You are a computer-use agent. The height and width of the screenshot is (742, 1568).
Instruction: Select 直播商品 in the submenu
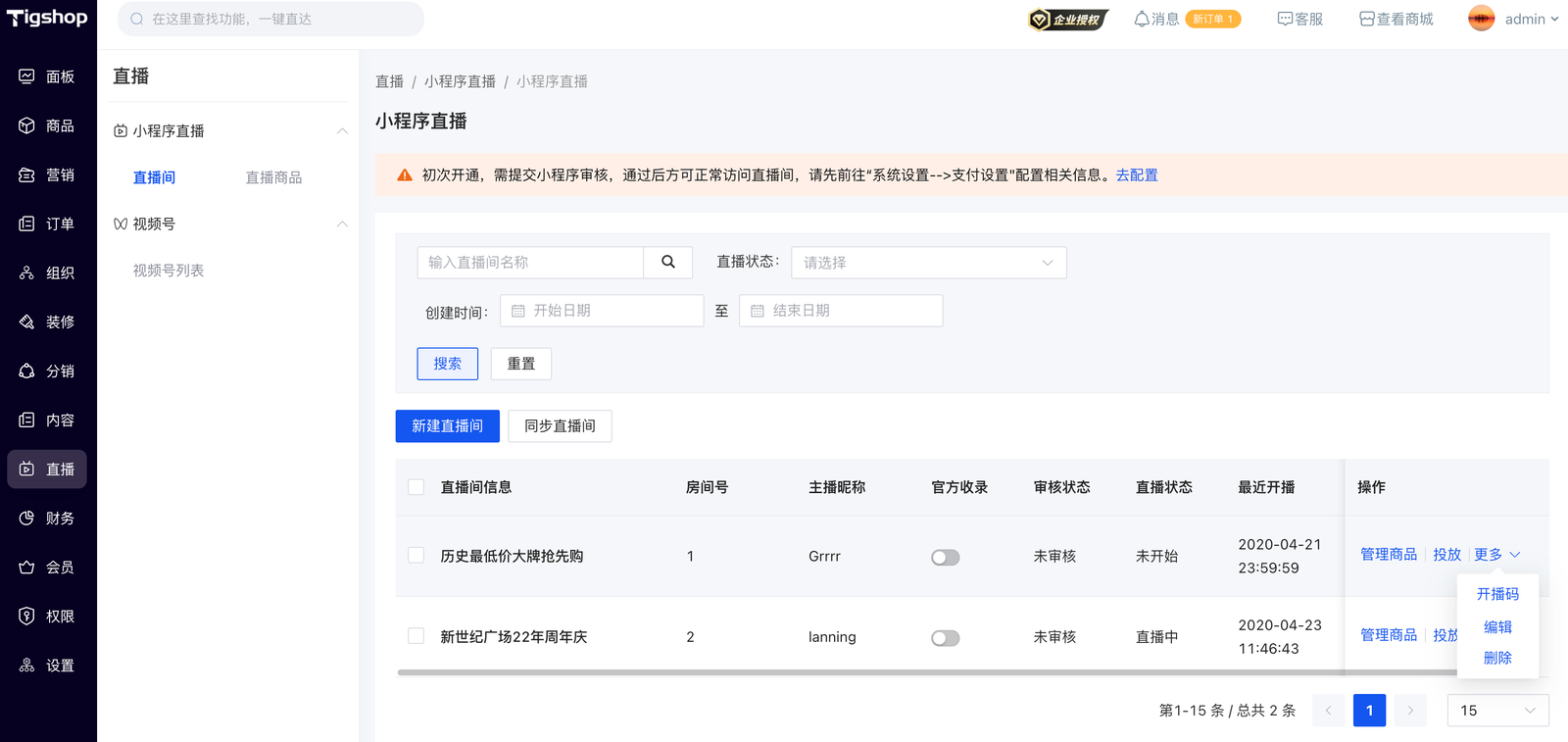click(273, 177)
